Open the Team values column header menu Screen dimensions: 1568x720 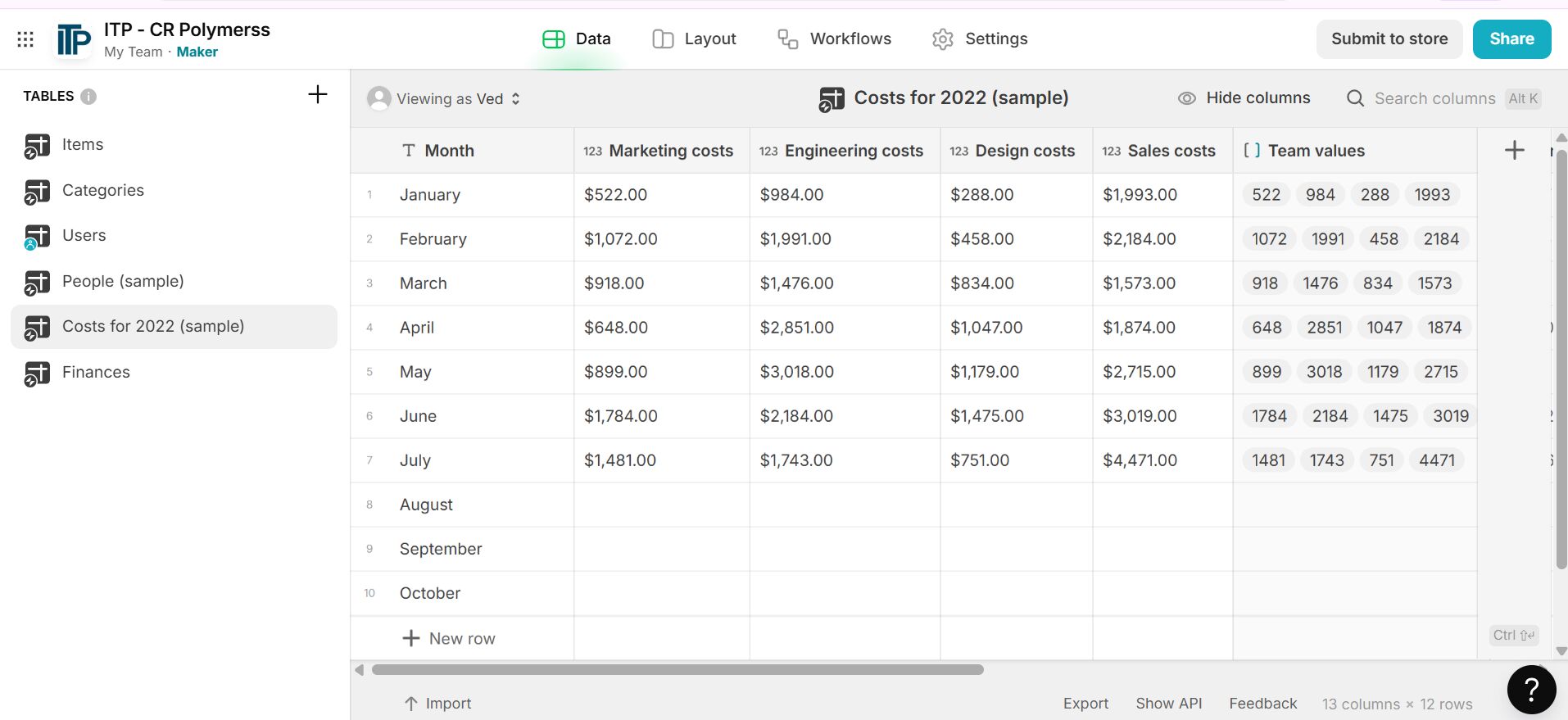pos(1316,151)
